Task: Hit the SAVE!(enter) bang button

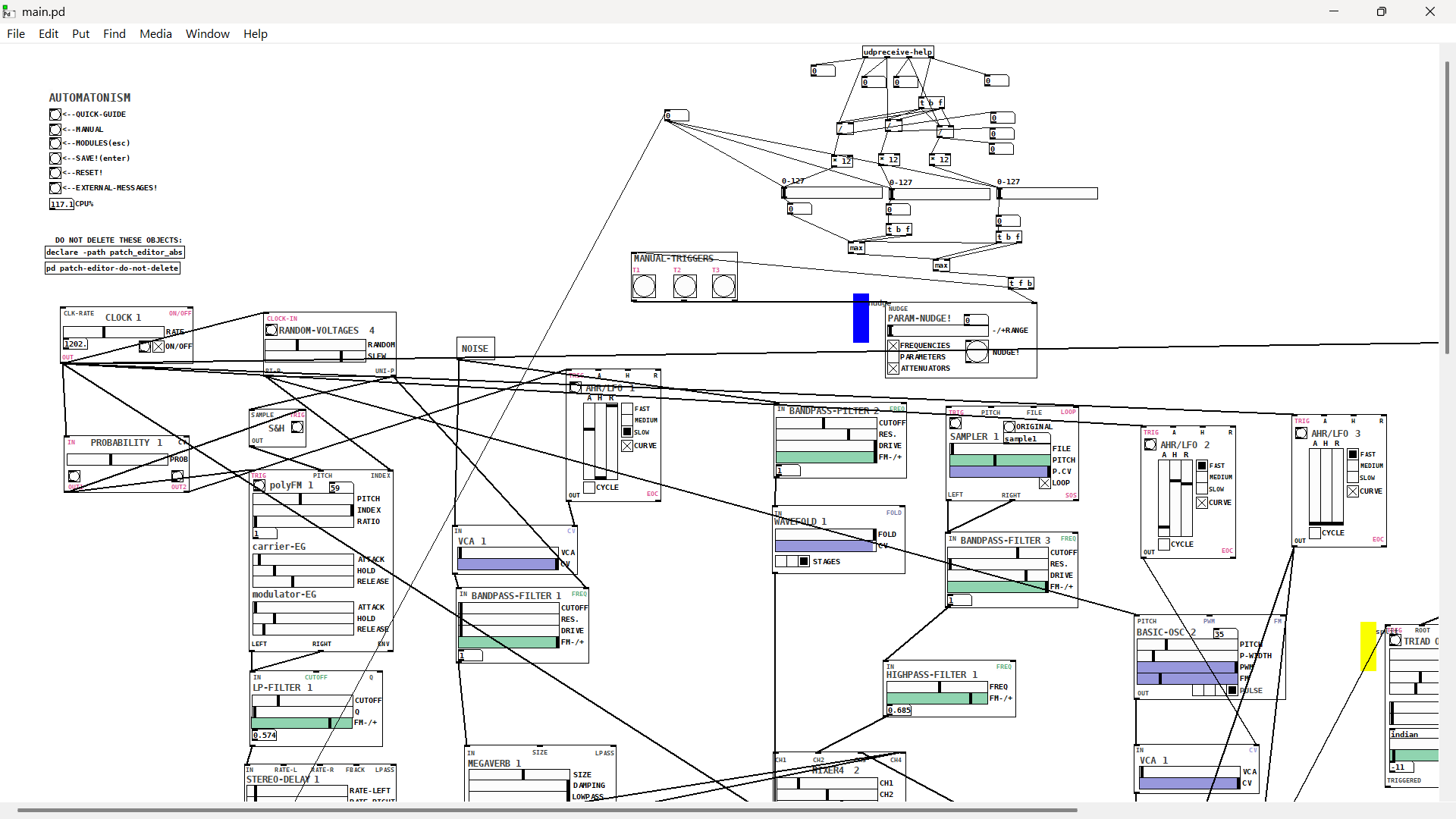Action: (55, 158)
